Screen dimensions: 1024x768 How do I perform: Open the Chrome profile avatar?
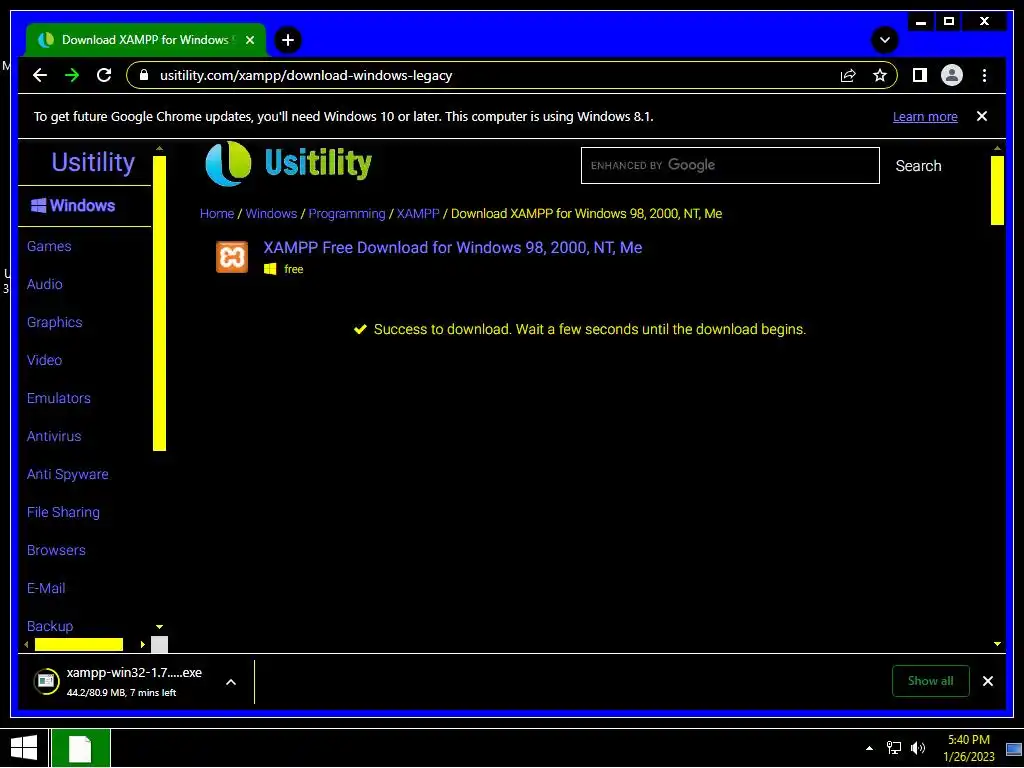click(952, 75)
